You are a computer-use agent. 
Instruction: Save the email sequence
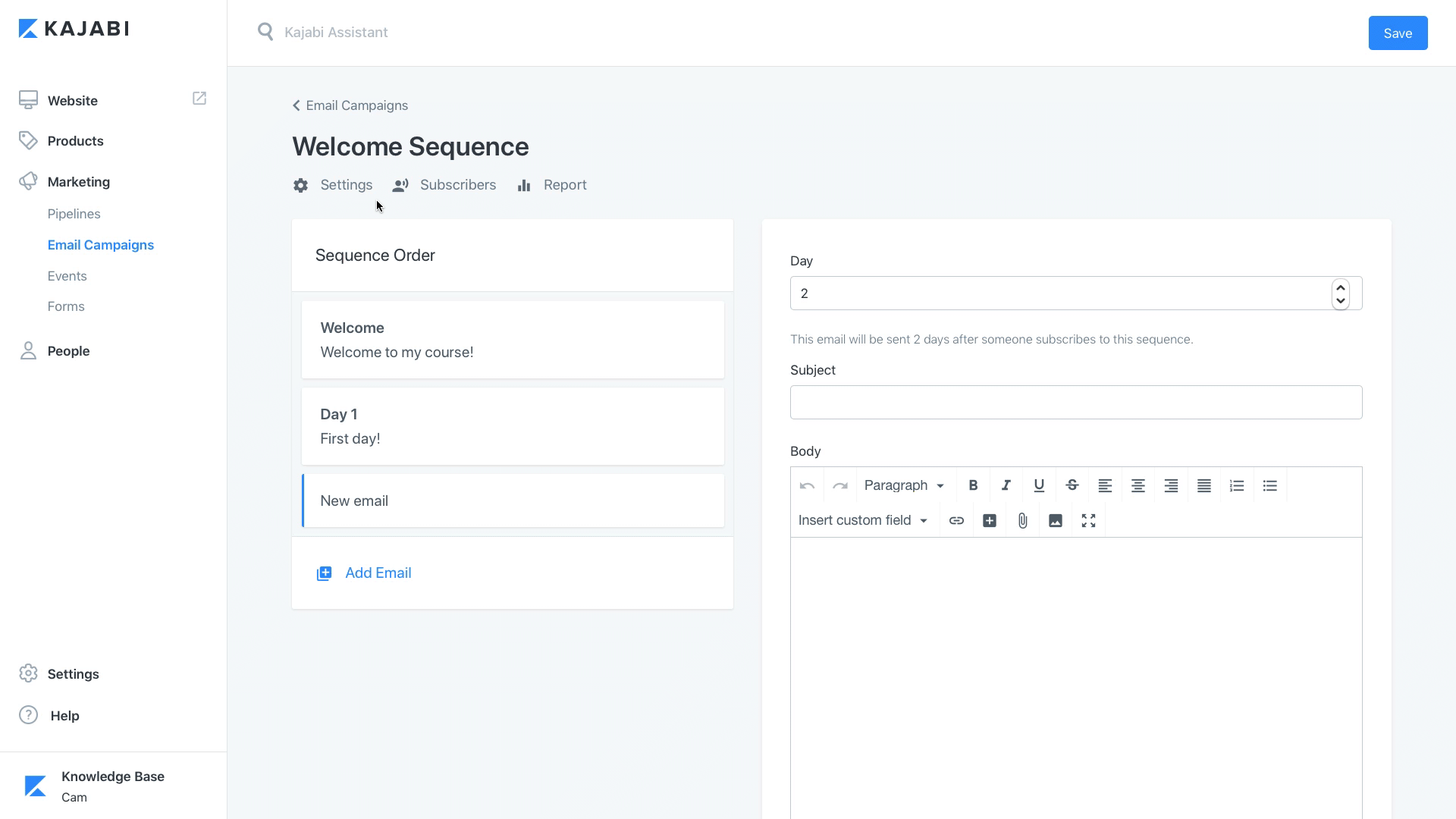point(1398,33)
